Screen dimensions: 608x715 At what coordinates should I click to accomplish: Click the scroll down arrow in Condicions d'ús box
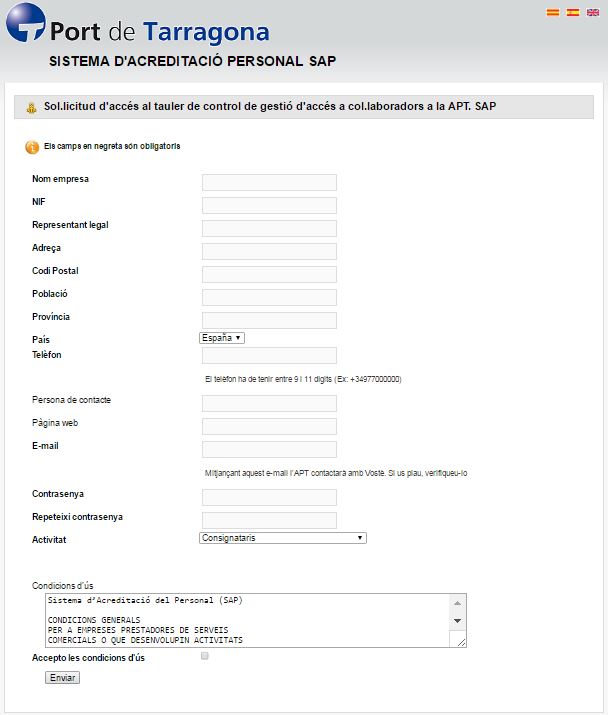(x=457, y=621)
